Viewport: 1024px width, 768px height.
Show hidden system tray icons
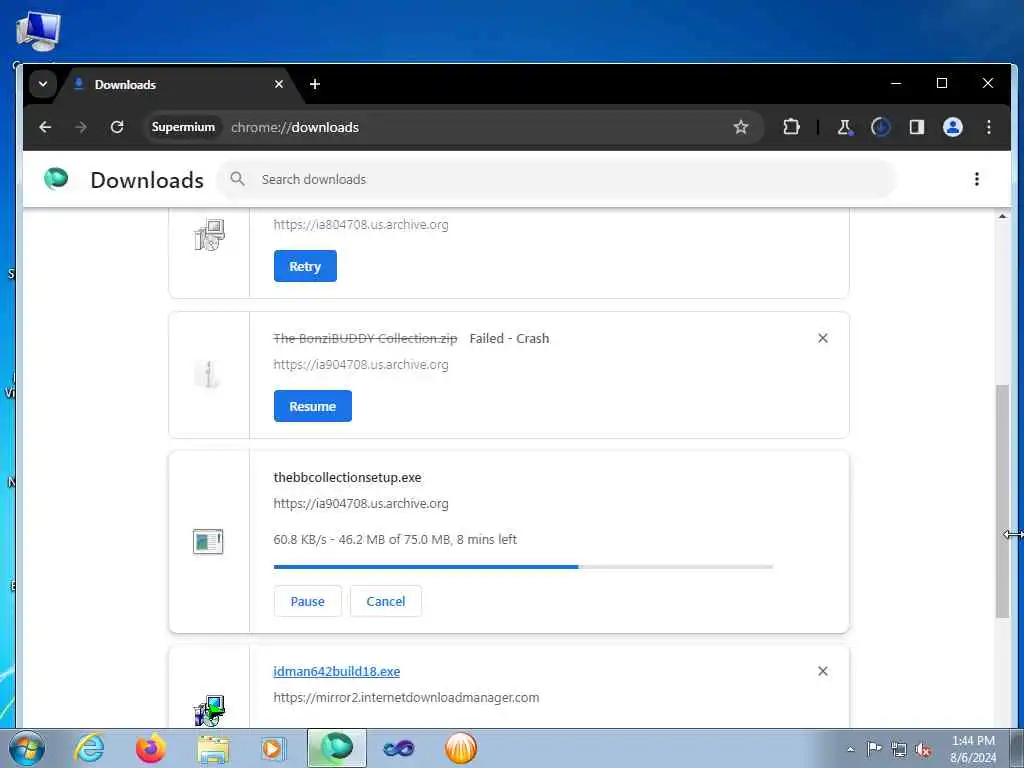click(850, 749)
